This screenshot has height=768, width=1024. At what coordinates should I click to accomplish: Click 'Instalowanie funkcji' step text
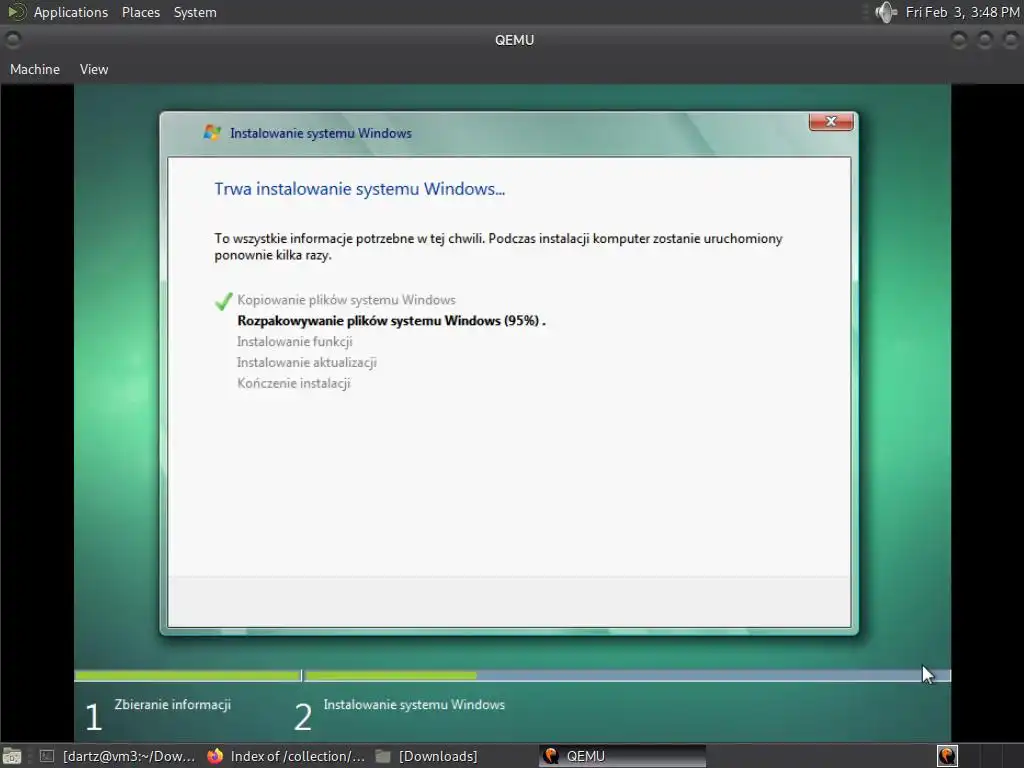(x=295, y=342)
